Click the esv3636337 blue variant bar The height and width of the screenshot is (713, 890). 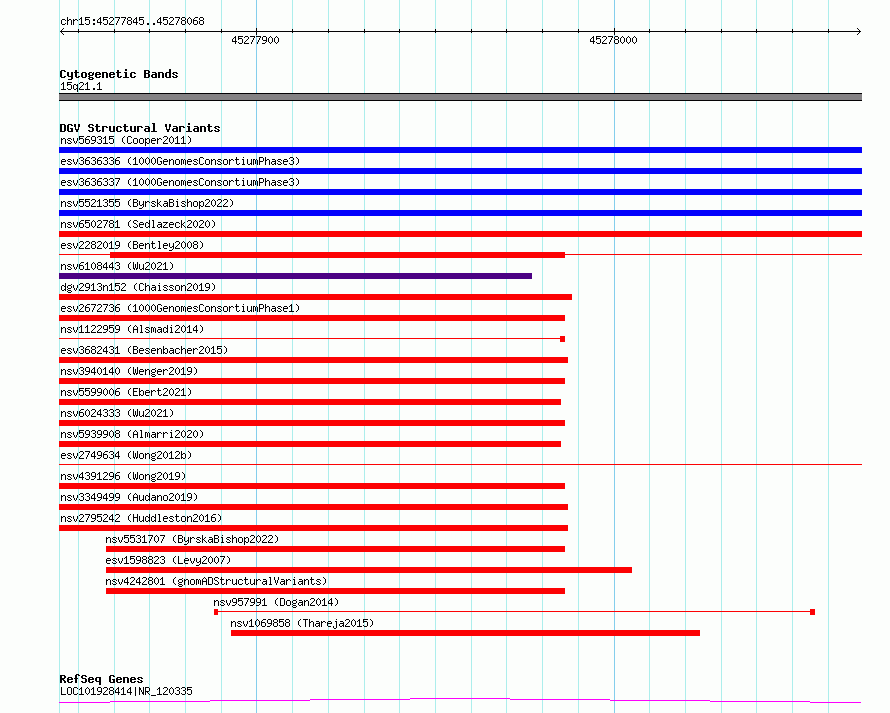click(460, 192)
